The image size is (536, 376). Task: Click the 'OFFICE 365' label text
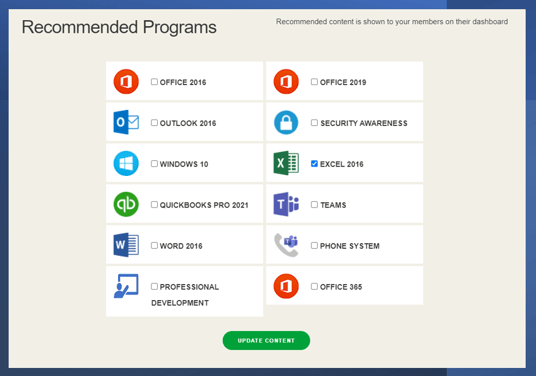tap(341, 287)
